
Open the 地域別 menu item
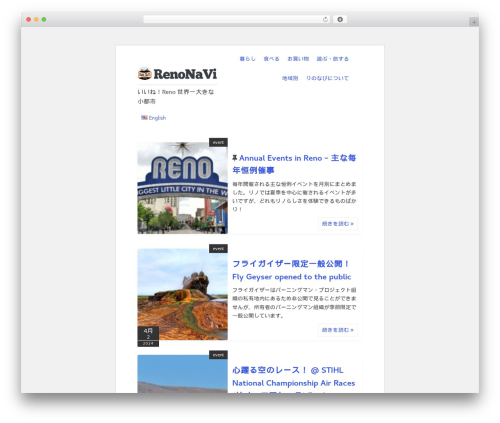pyautogui.click(x=290, y=78)
